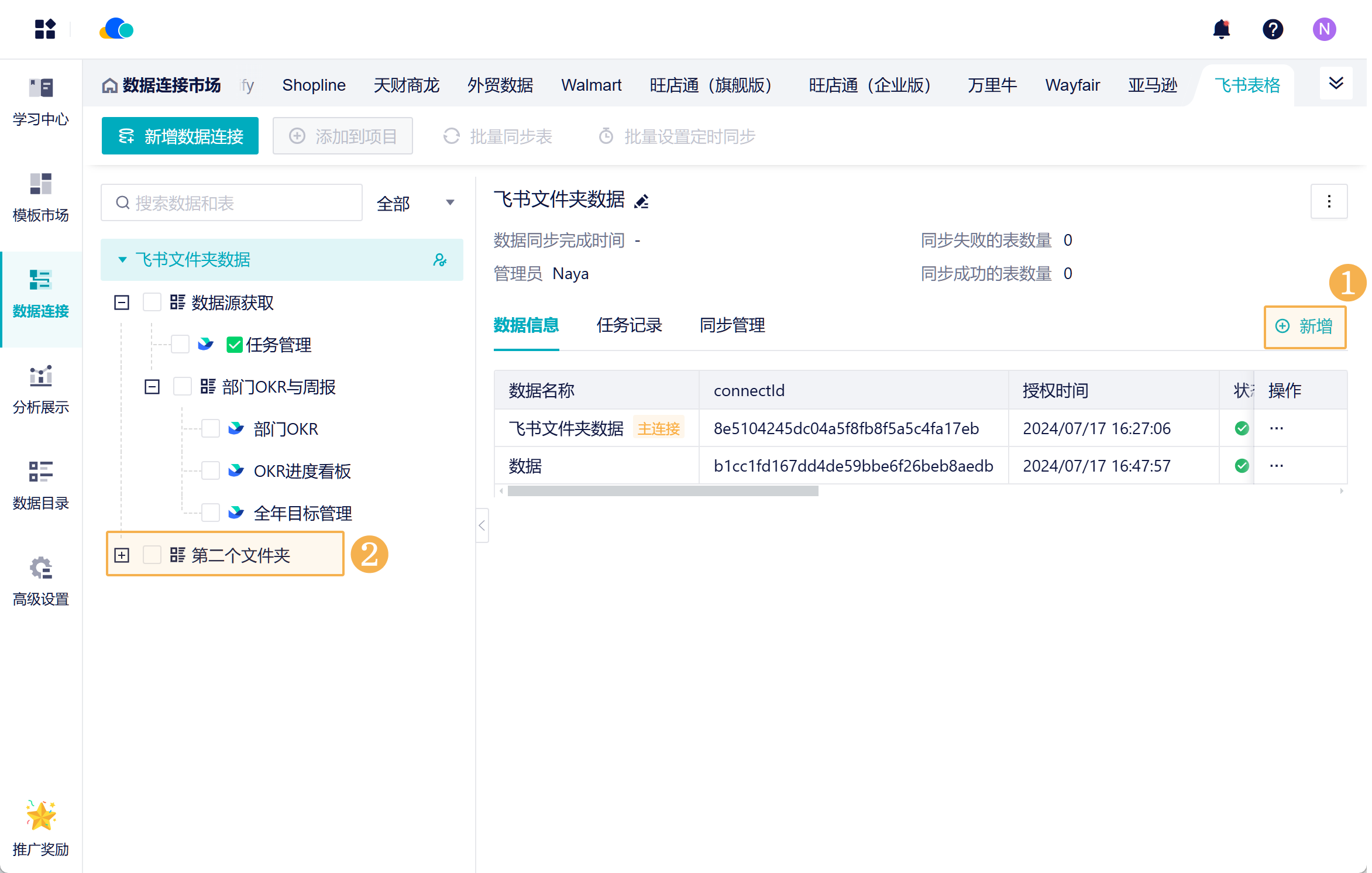Image resolution: width=1372 pixels, height=873 pixels.
Task: Switch to the 天财商龙 tab
Action: pyautogui.click(x=406, y=85)
